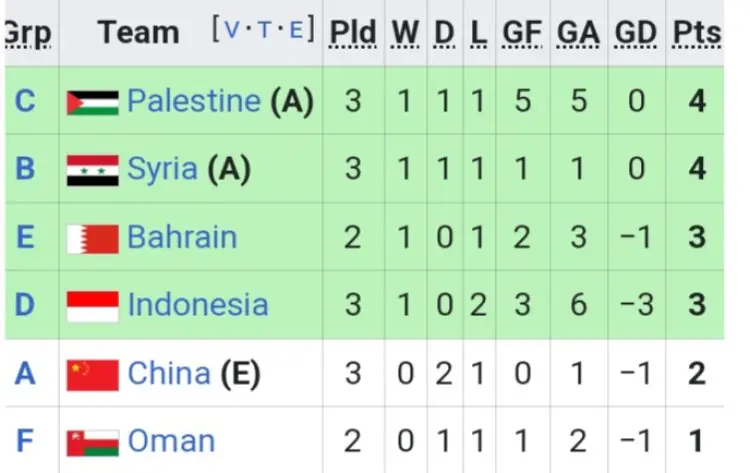The image size is (750, 473).
Task: Open the Oman team link
Action: coord(171,441)
